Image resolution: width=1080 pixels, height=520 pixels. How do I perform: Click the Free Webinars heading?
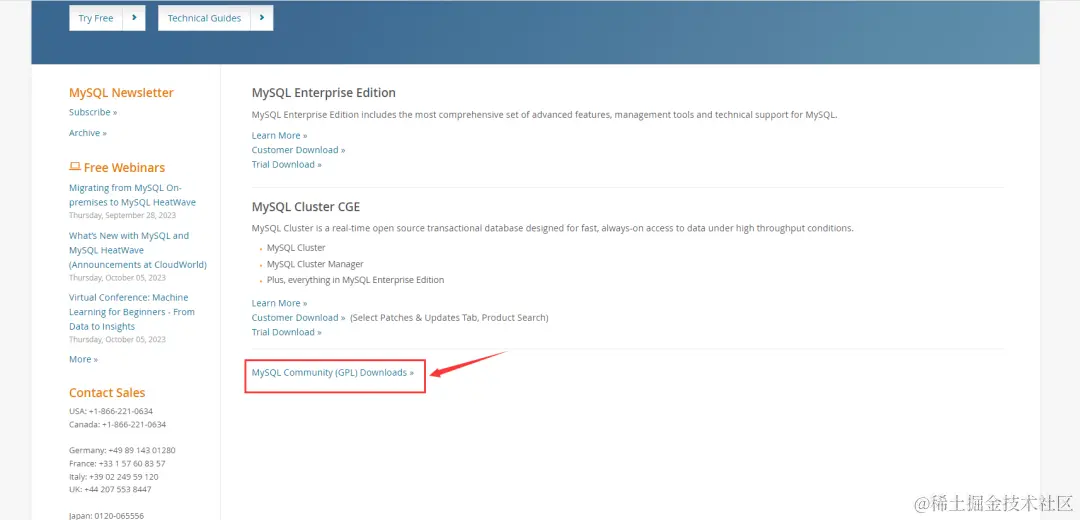(x=124, y=167)
